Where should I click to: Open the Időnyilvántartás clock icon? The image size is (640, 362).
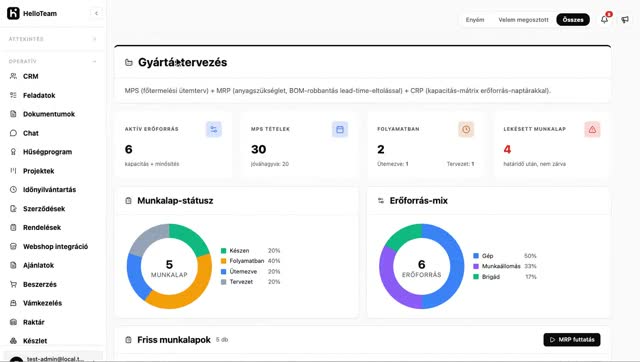click(13, 189)
